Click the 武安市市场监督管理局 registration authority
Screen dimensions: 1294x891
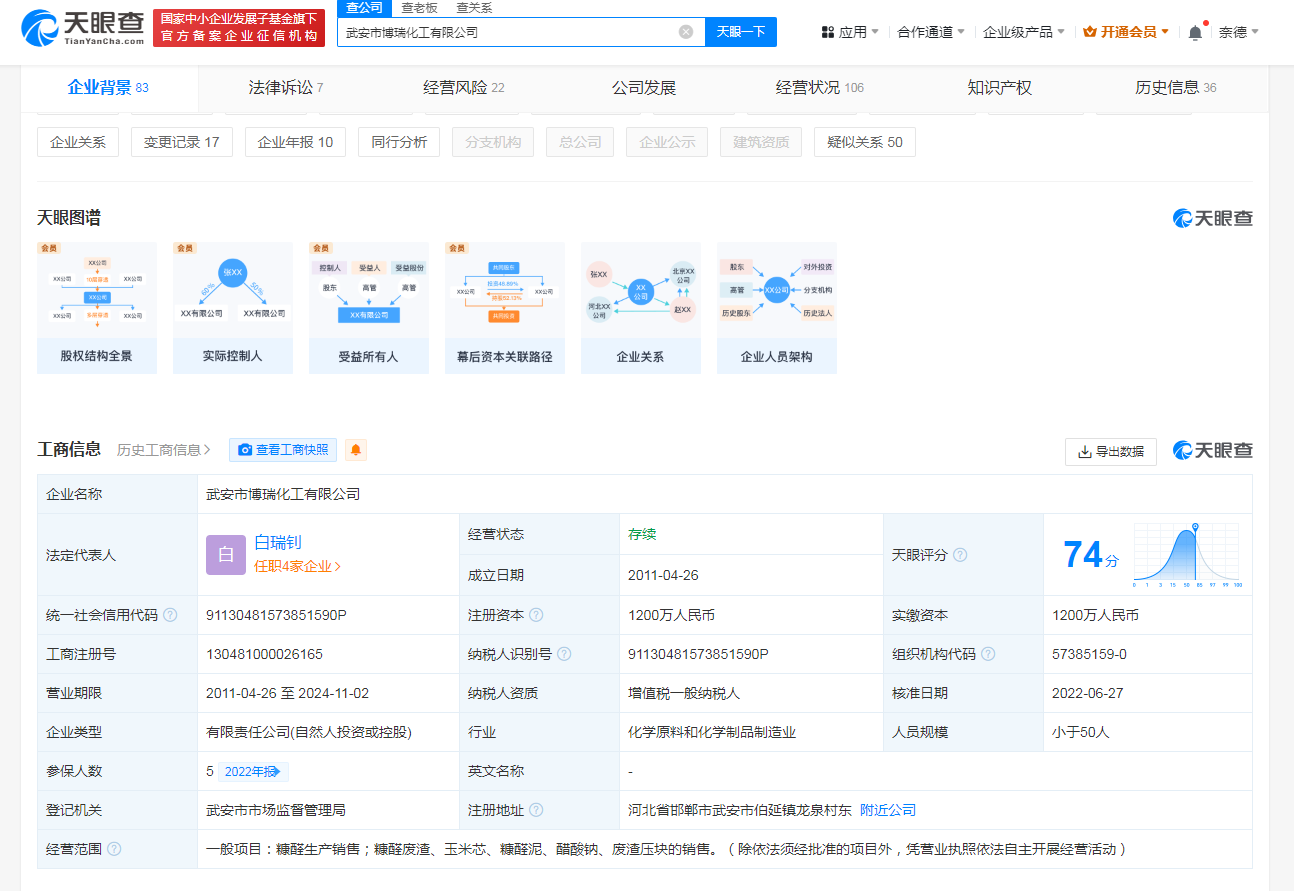pos(276,810)
